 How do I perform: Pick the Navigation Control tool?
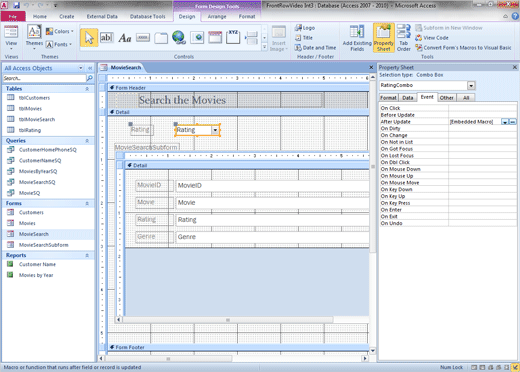click(215, 38)
